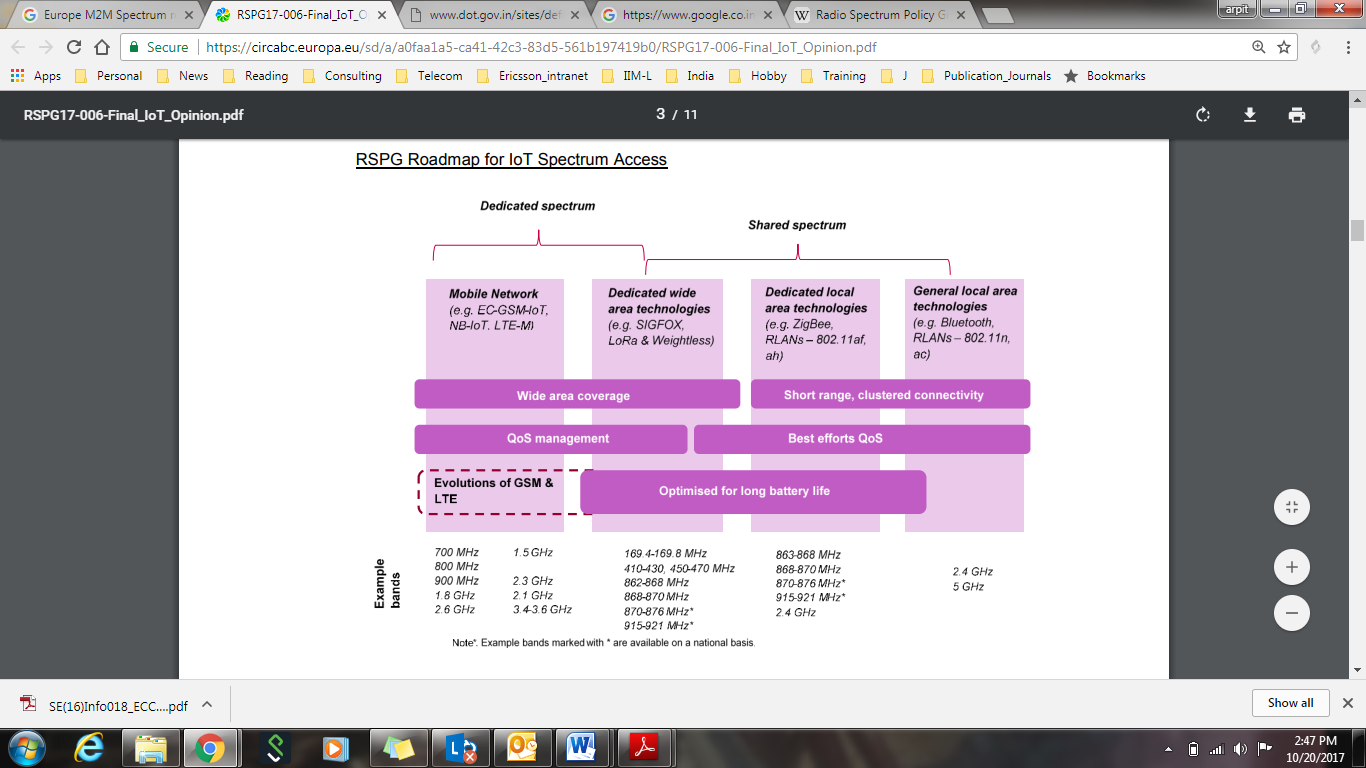Click the fit to page button
The image size is (1366, 768).
tap(1291, 507)
